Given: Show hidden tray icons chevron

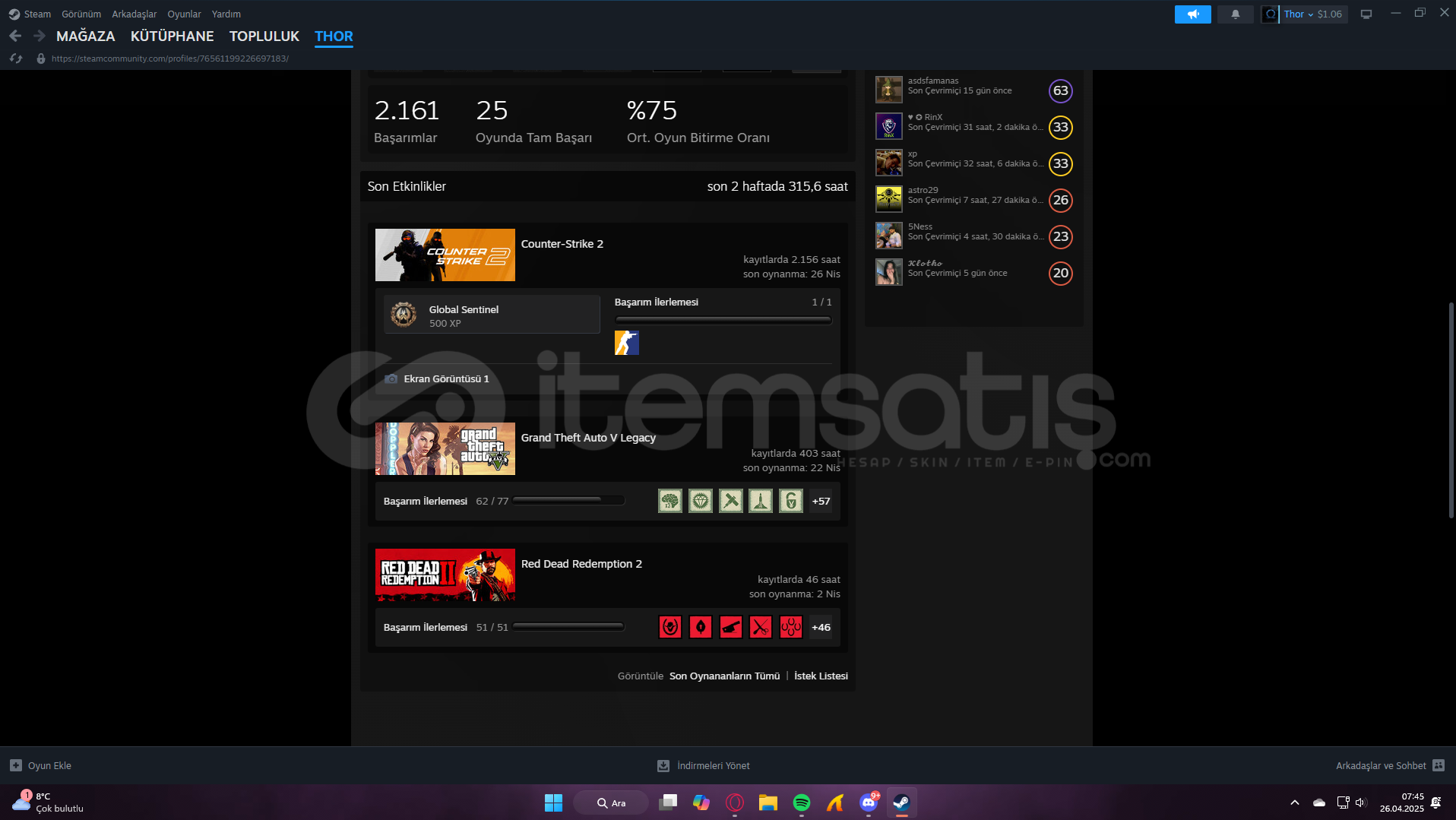Looking at the screenshot, I should pyautogui.click(x=1294, y=803).
